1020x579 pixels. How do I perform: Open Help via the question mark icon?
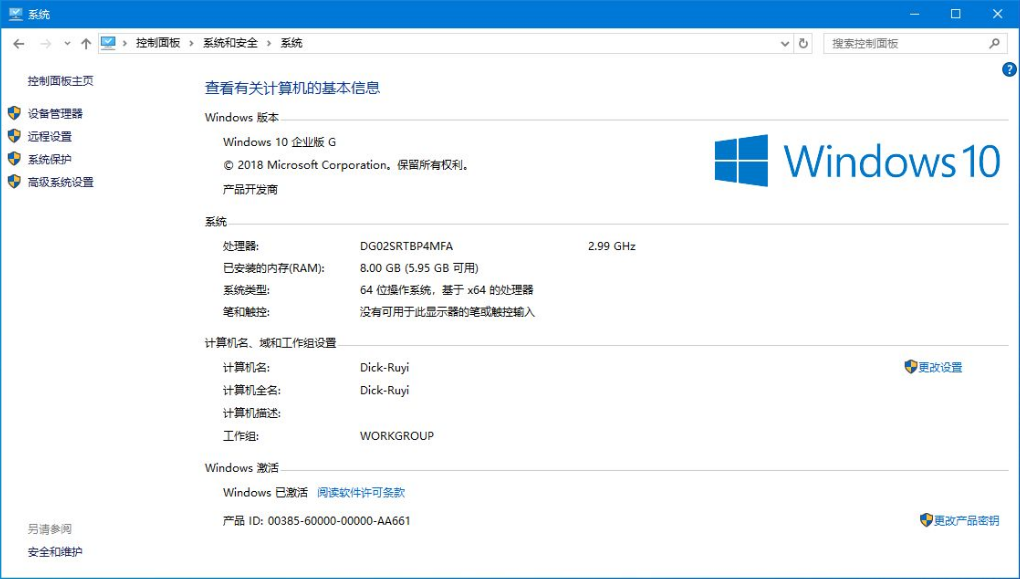pyautogui.click(x=1009, y=69)
